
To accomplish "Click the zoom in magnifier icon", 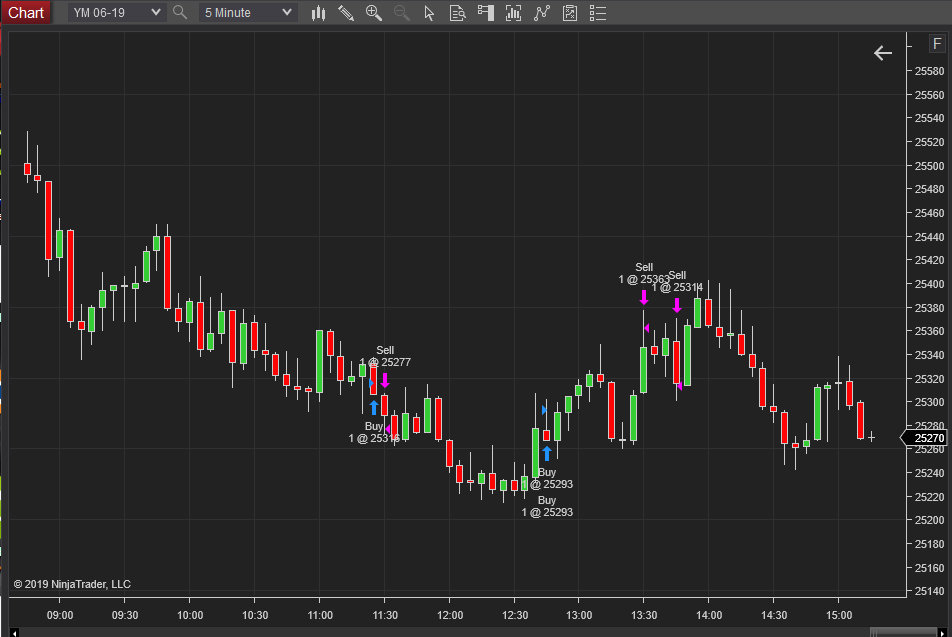I will click(x=374, y=13).
